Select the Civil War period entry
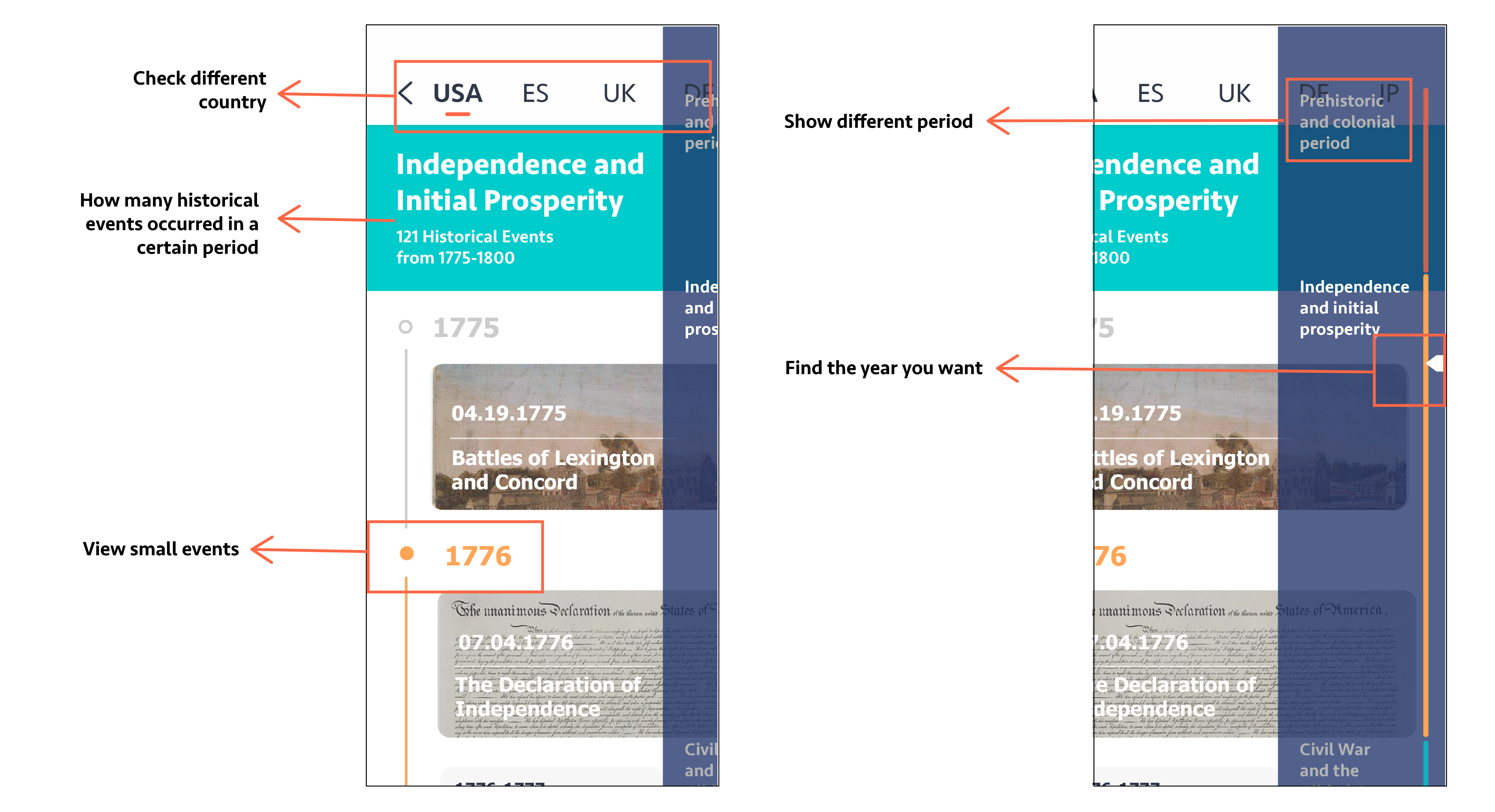Screen dimensions: 1495x812 point(1335,759)
